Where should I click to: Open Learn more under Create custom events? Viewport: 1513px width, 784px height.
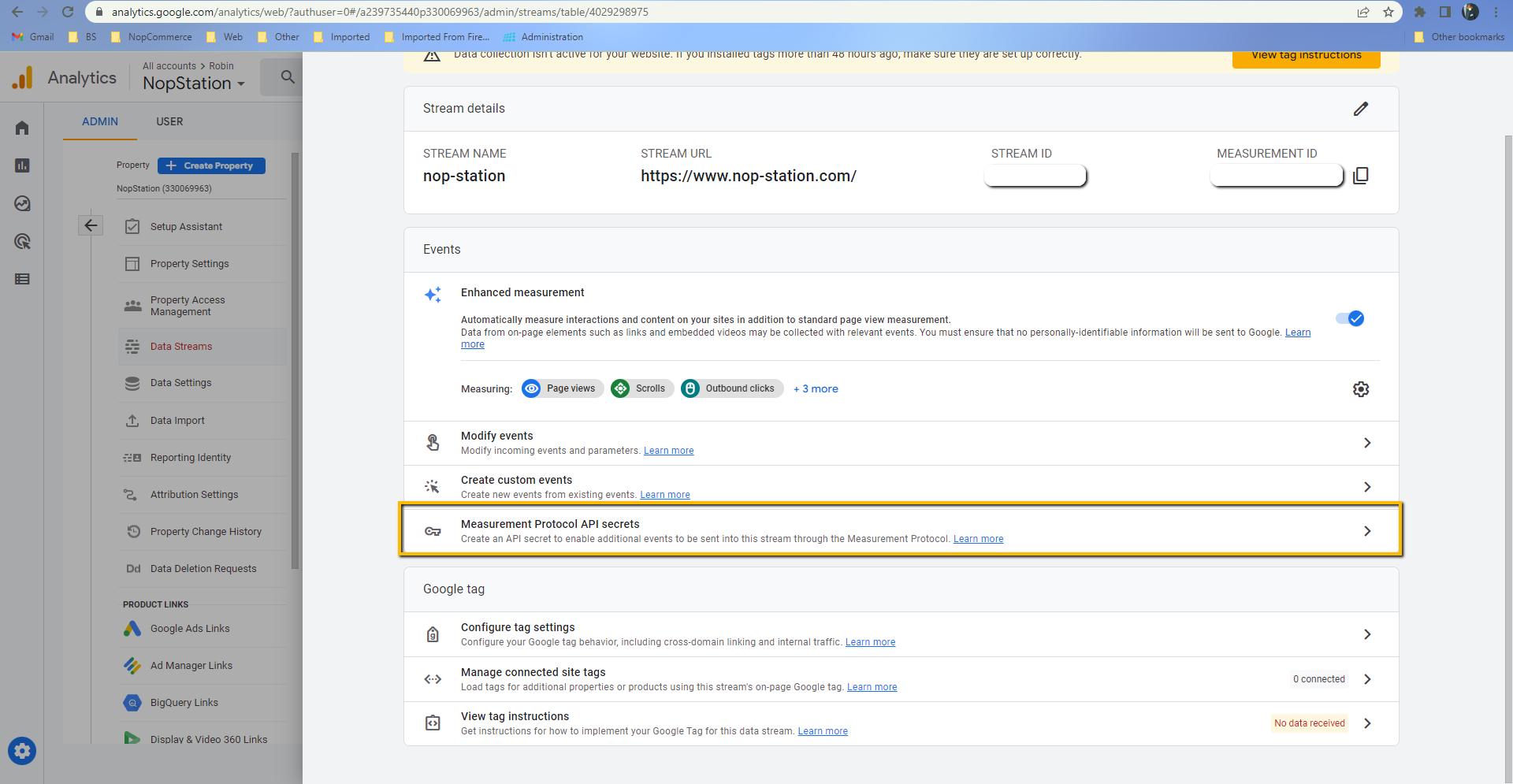tap(664, 495)
